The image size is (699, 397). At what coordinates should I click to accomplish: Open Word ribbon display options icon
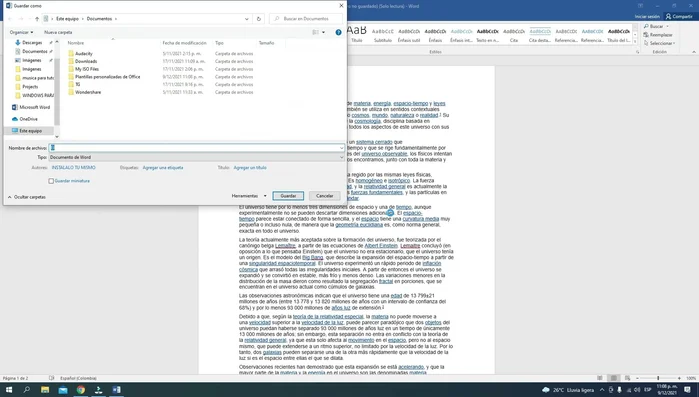pyautogui.click(x=640, y=6)
